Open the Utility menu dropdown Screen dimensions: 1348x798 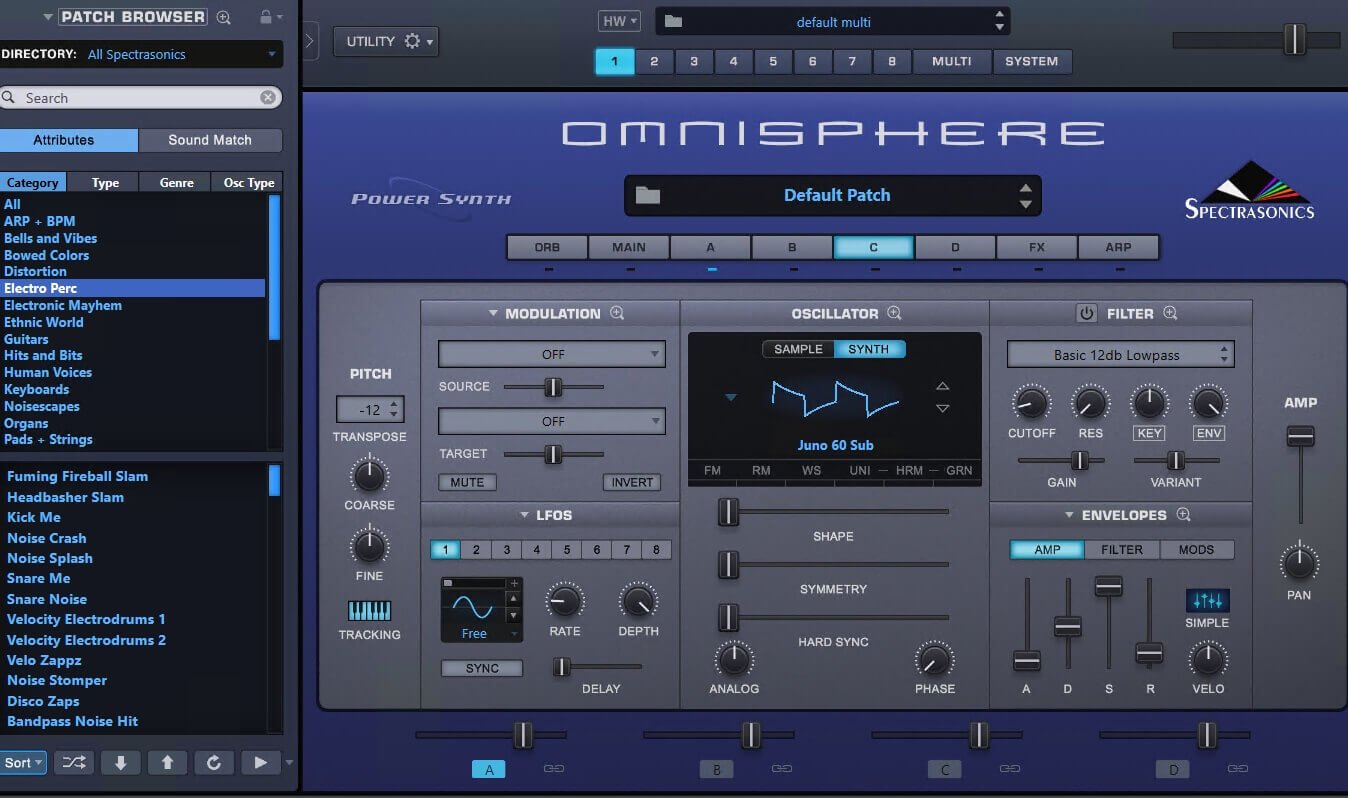[386, 41]
